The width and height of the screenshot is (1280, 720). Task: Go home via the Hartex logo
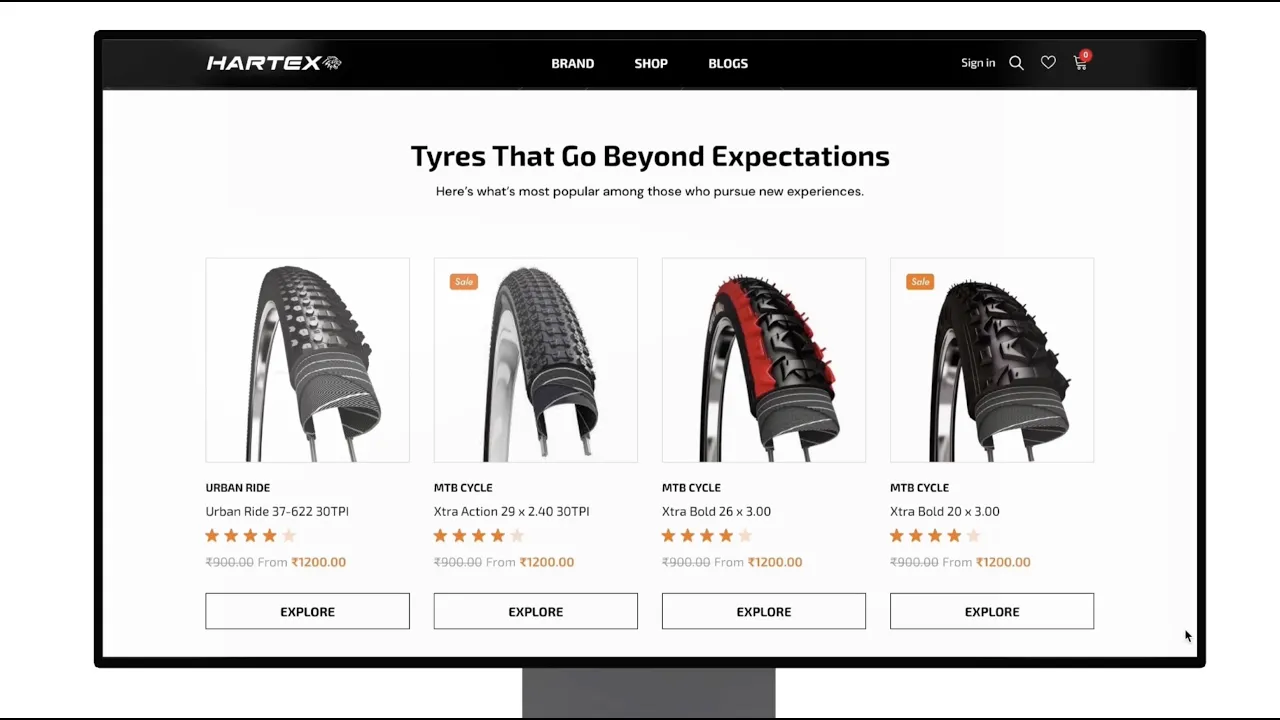point(274,63)
